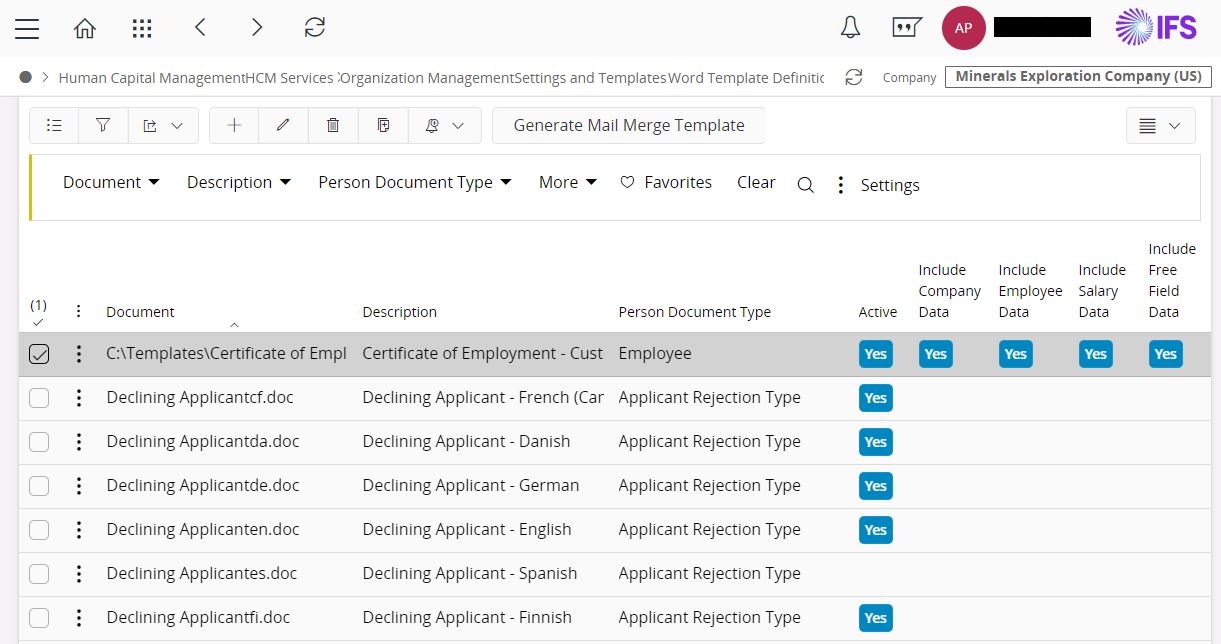
Task: Clear the applied search filters
Action: tap(756, 182)
